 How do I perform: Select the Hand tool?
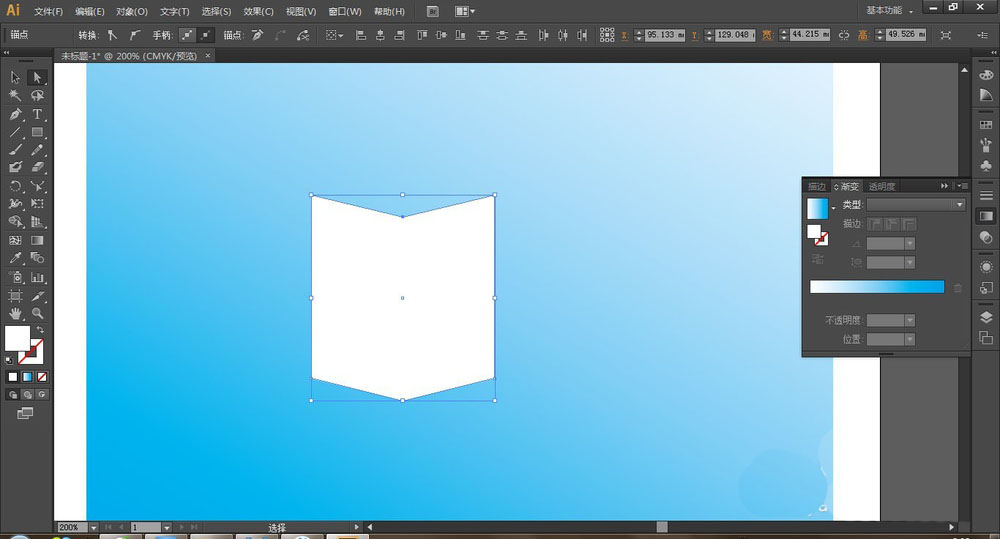click(16, 313)
